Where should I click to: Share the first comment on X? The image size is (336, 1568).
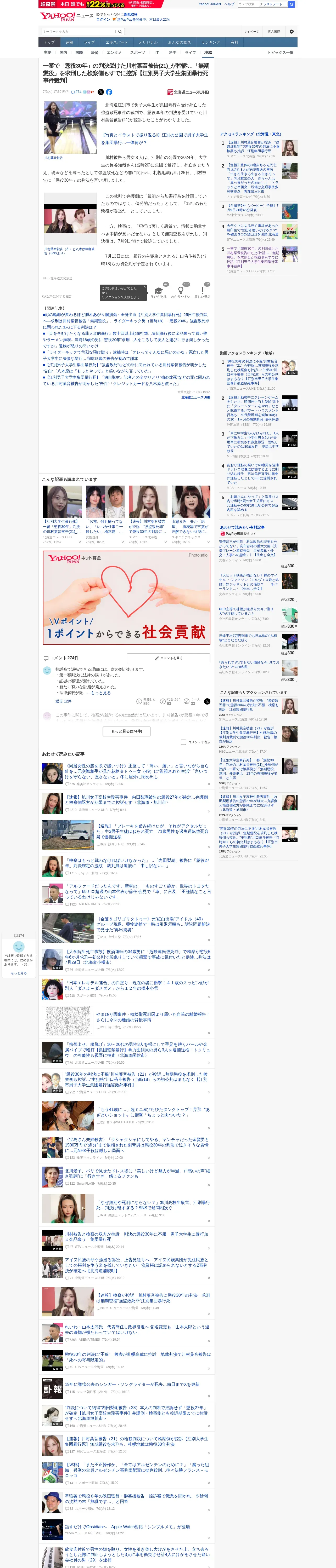pyautogui.click(x=207, y=701)
